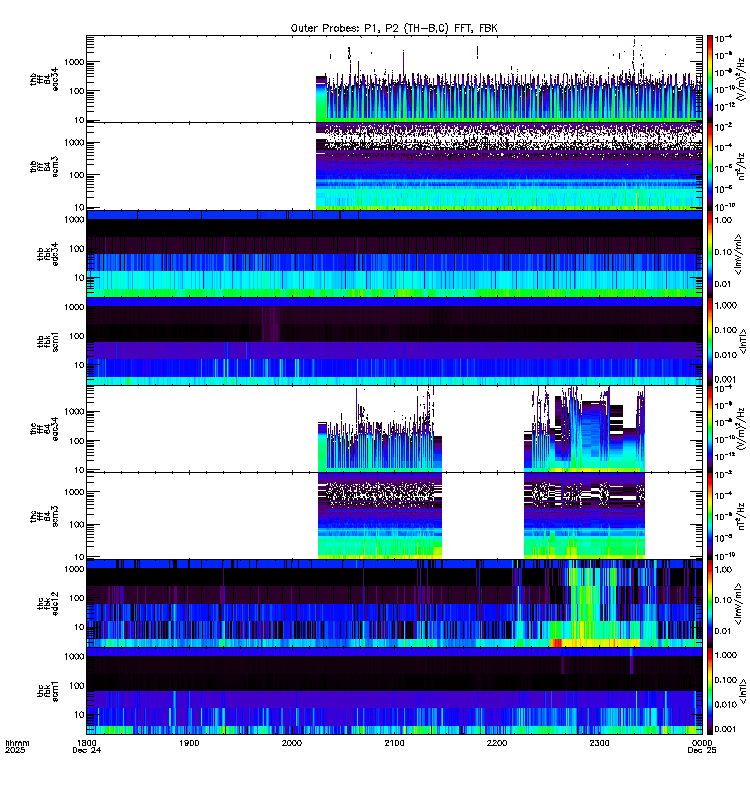Click the color bar of the thb fbk edc34 panel
Viewport: 750px width, 800px height.
[x=710, y=254]
